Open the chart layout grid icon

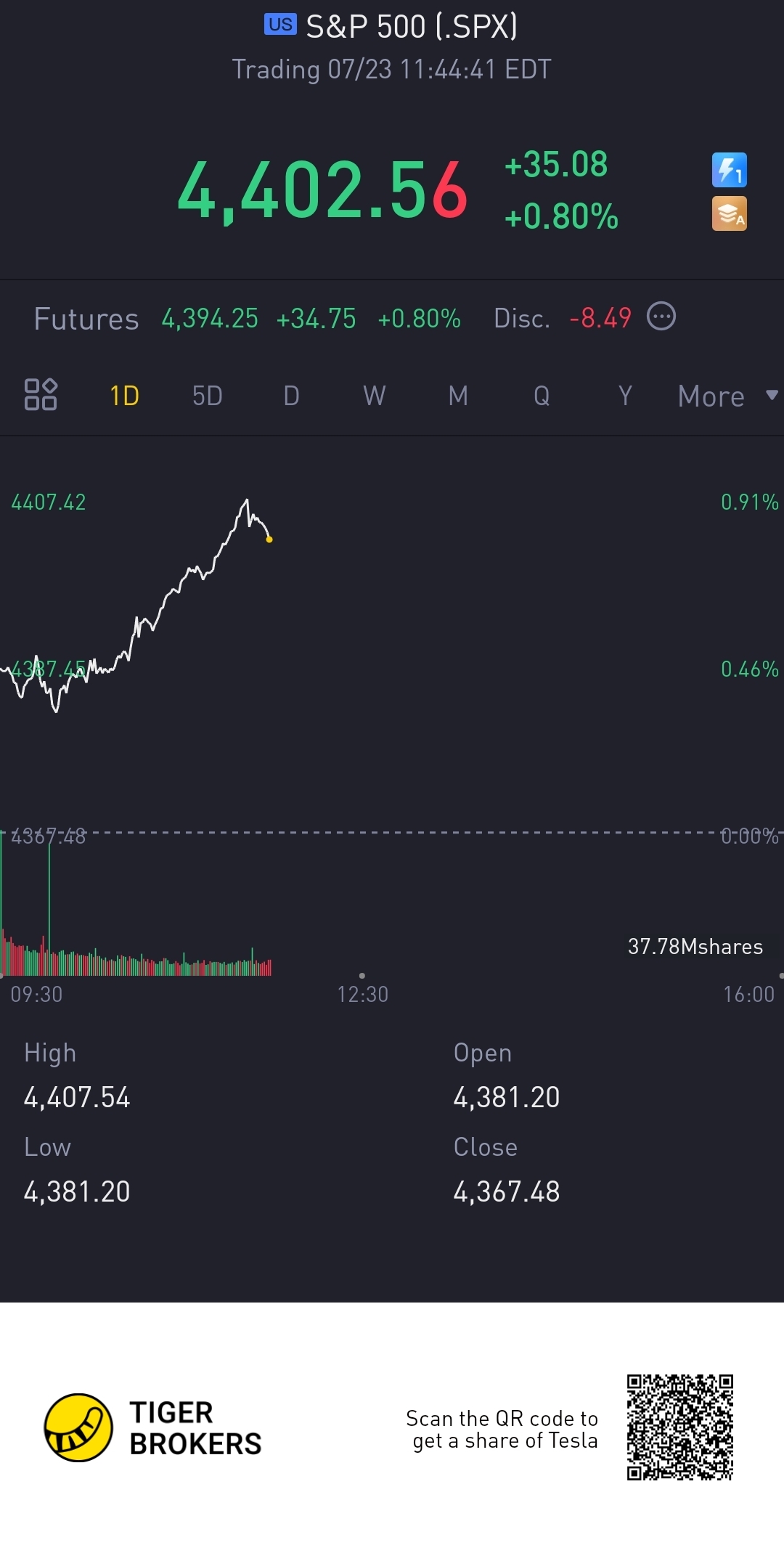pyautogui.click(x=41, y=395)
